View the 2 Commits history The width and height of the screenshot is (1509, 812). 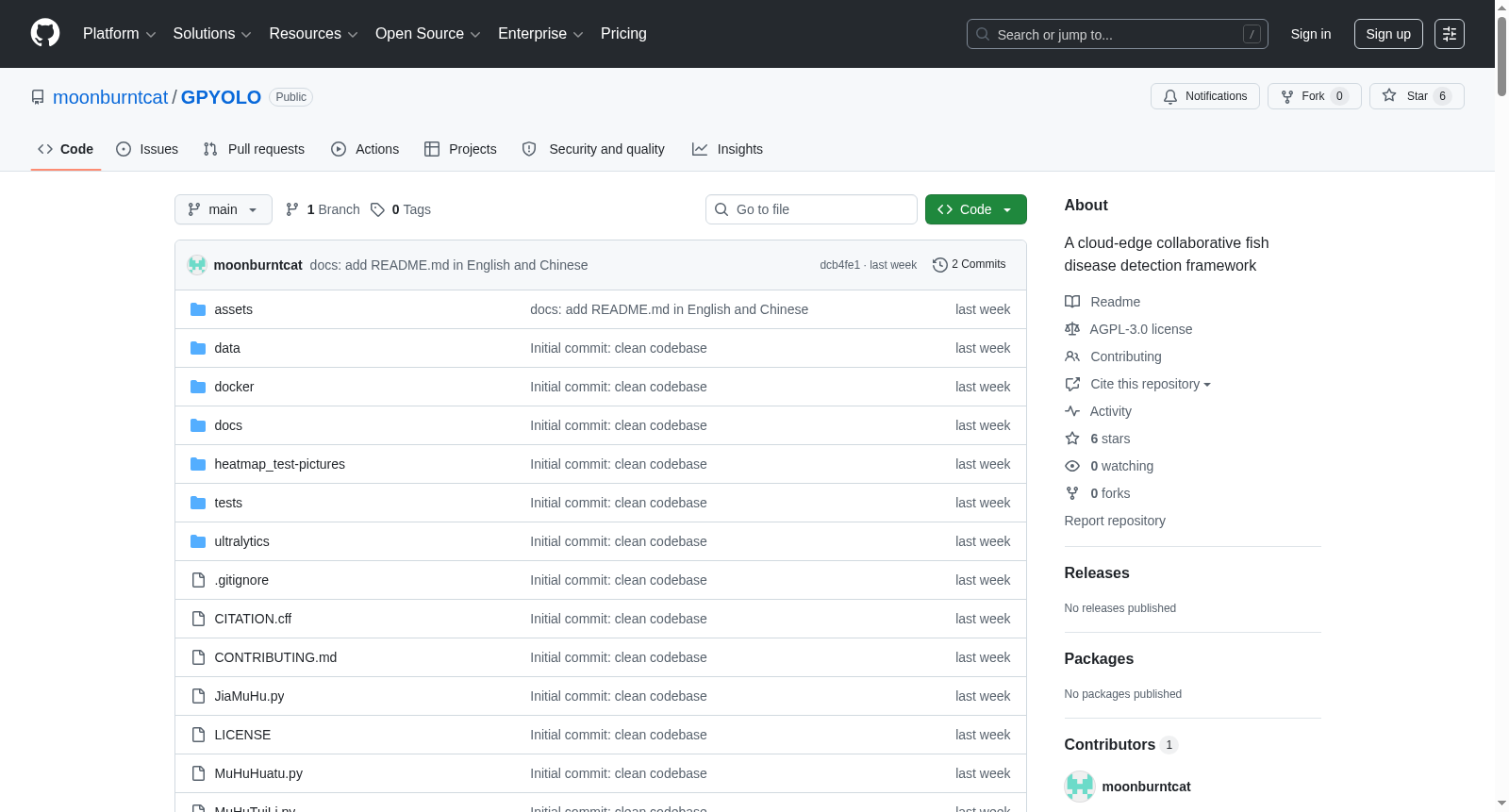click(969, 265)
